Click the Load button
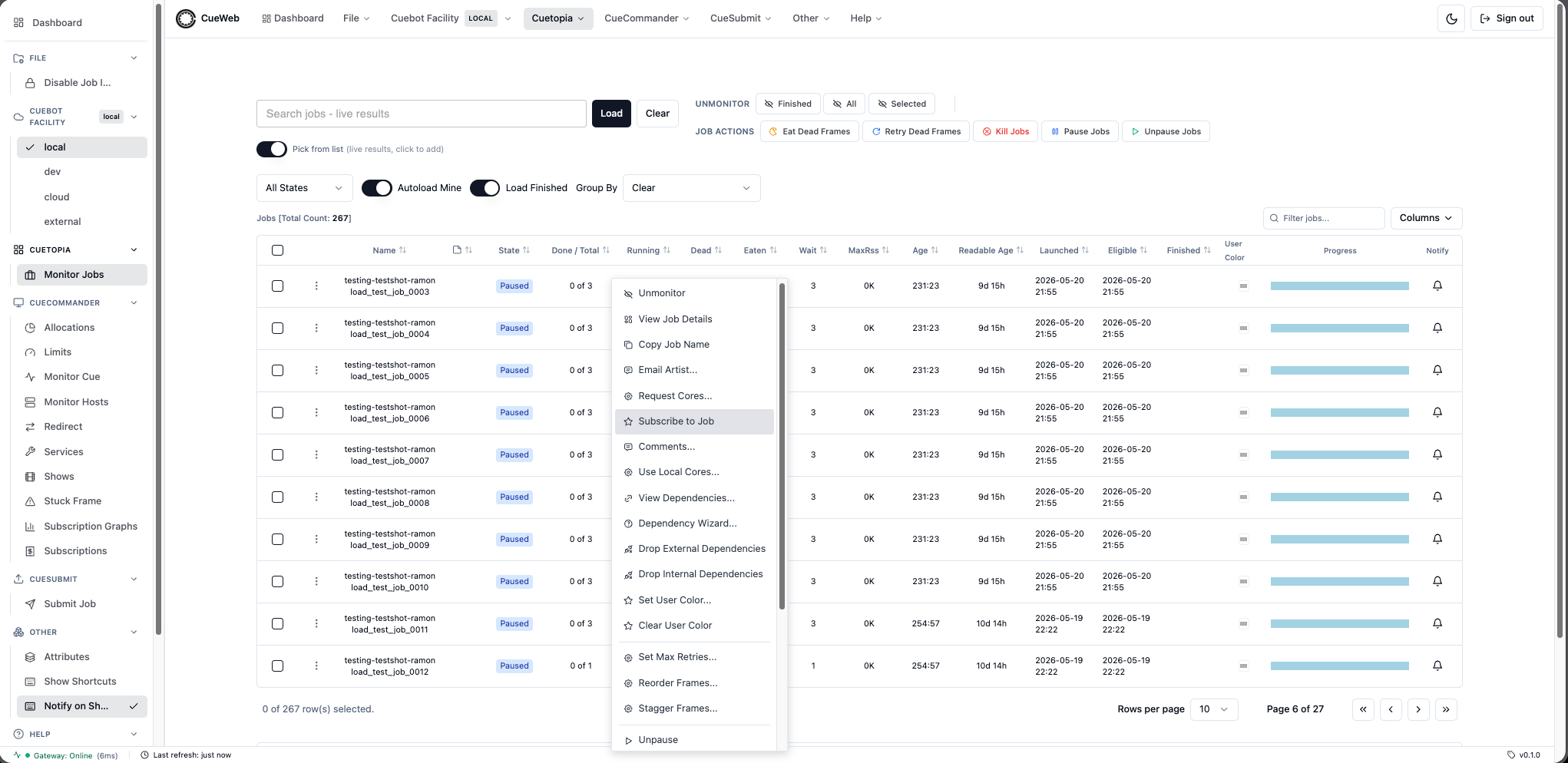The width and height of the screenshot is (1568, 763). tap(611, 114)
